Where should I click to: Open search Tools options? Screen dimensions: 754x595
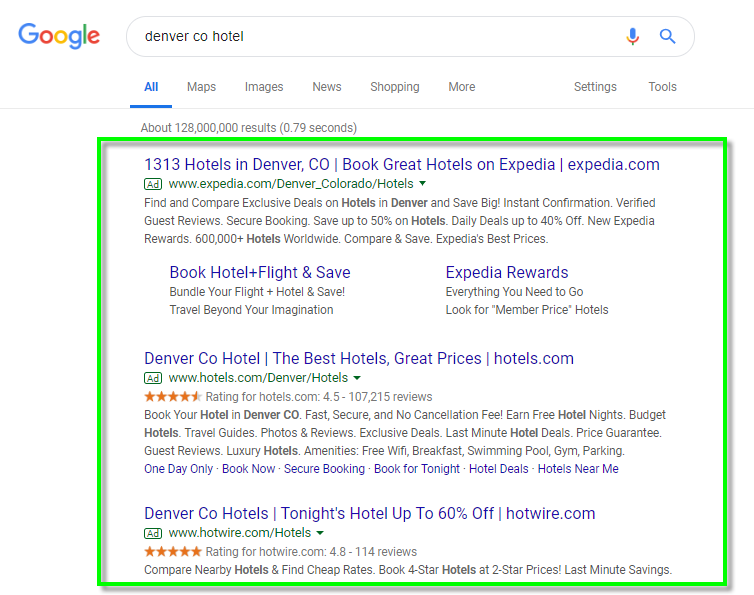coord(662,87)
